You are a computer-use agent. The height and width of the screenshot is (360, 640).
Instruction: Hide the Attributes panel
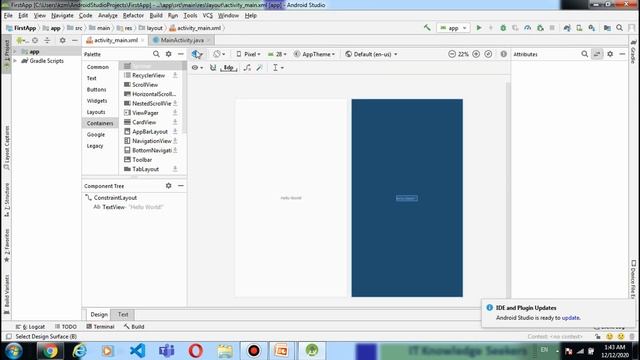pos(622,54)
